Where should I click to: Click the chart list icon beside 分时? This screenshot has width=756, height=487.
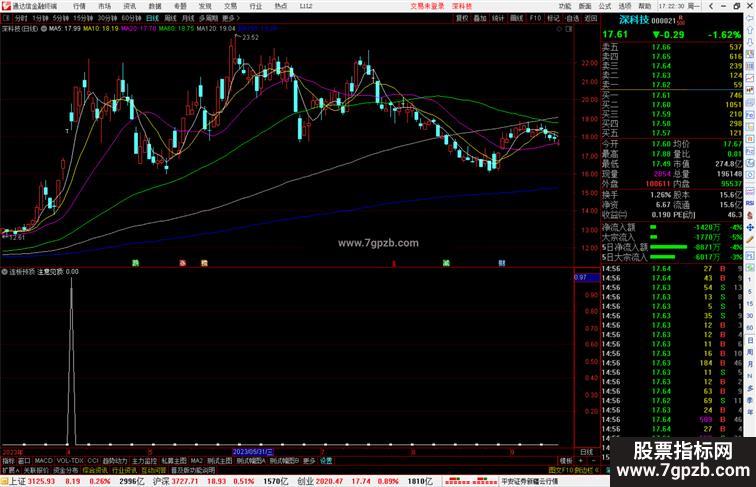click(x=6, y=18)
